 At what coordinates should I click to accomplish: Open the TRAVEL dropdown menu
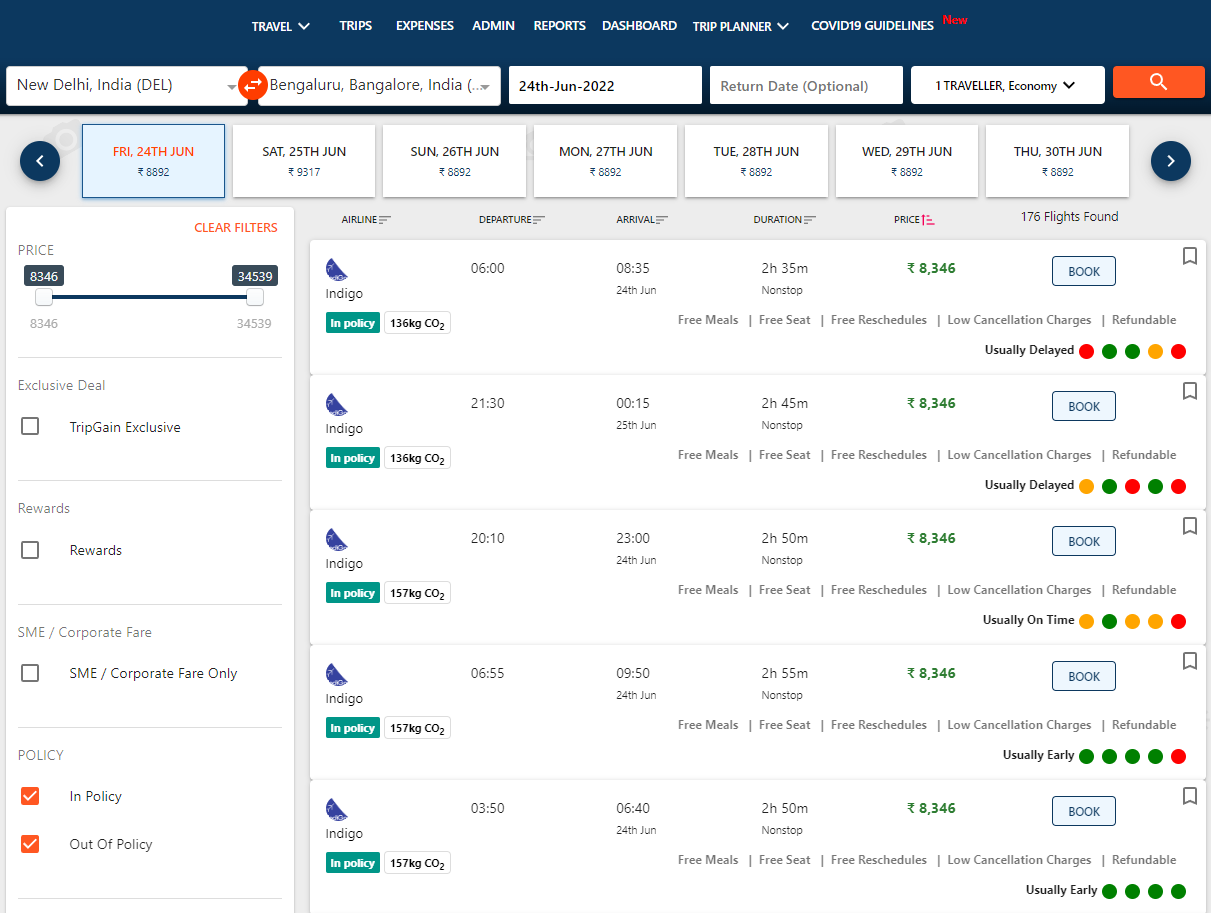pyautogui.click(x=281, y=26)
